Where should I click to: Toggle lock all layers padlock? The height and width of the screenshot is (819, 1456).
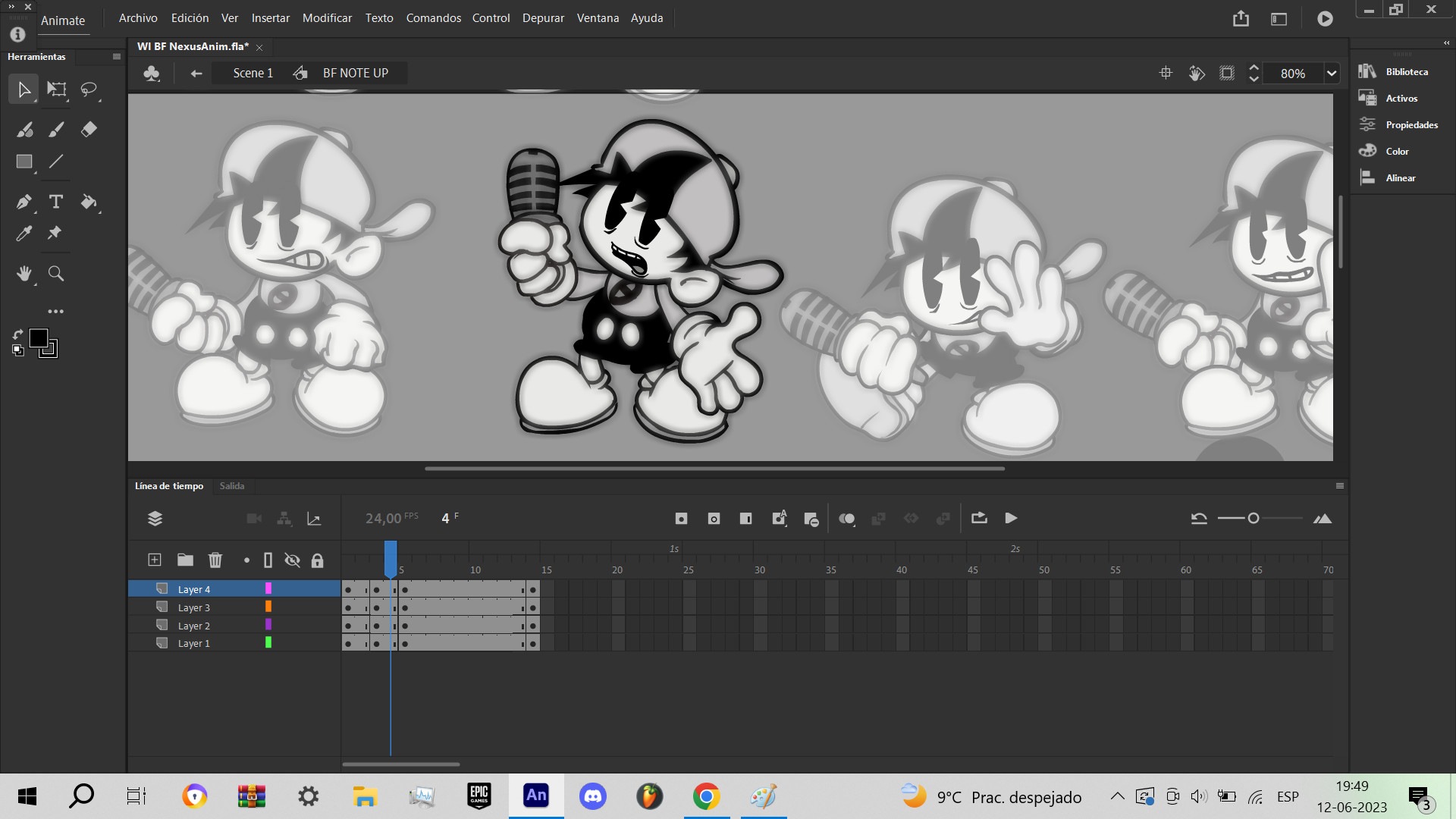coord(318,560)
